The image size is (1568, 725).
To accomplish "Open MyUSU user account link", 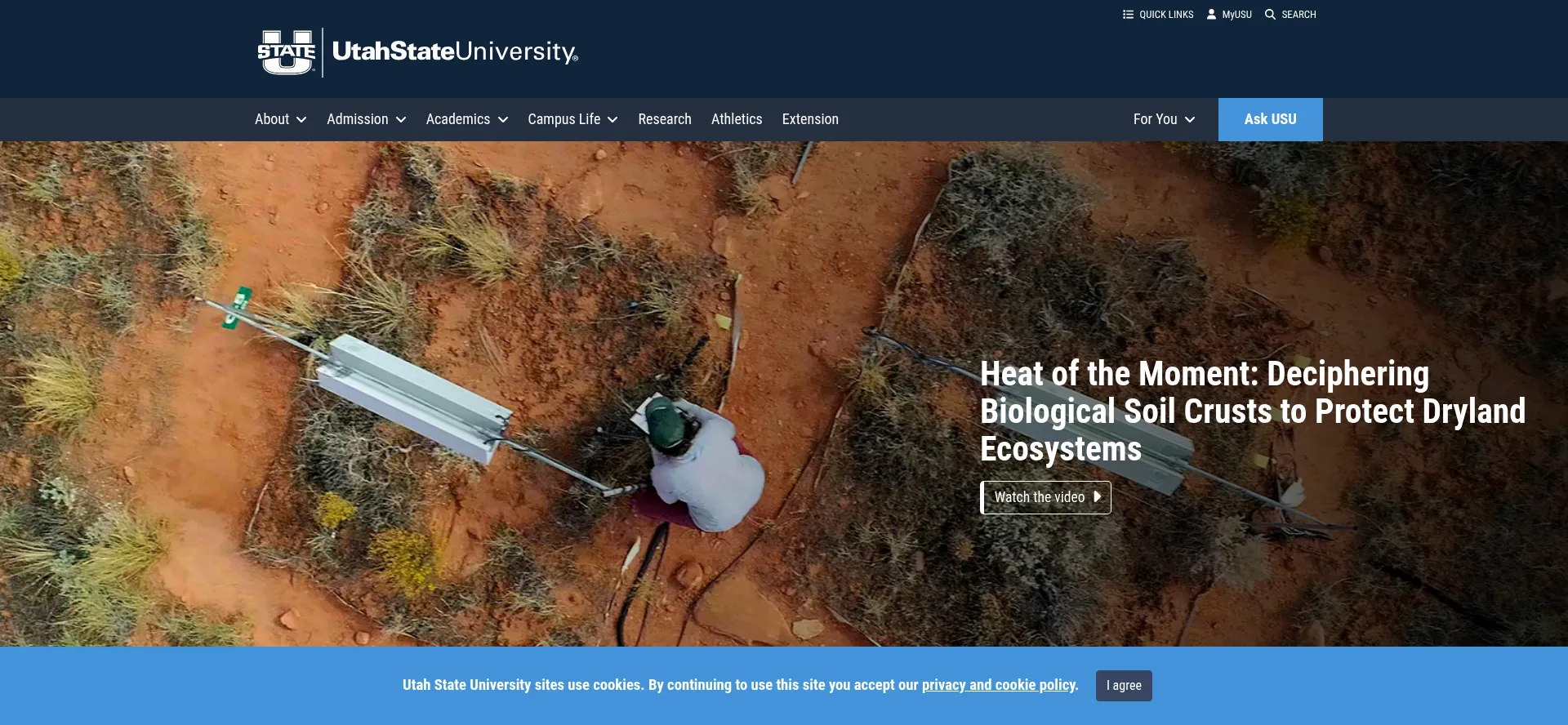I will tap(1229, 15).
